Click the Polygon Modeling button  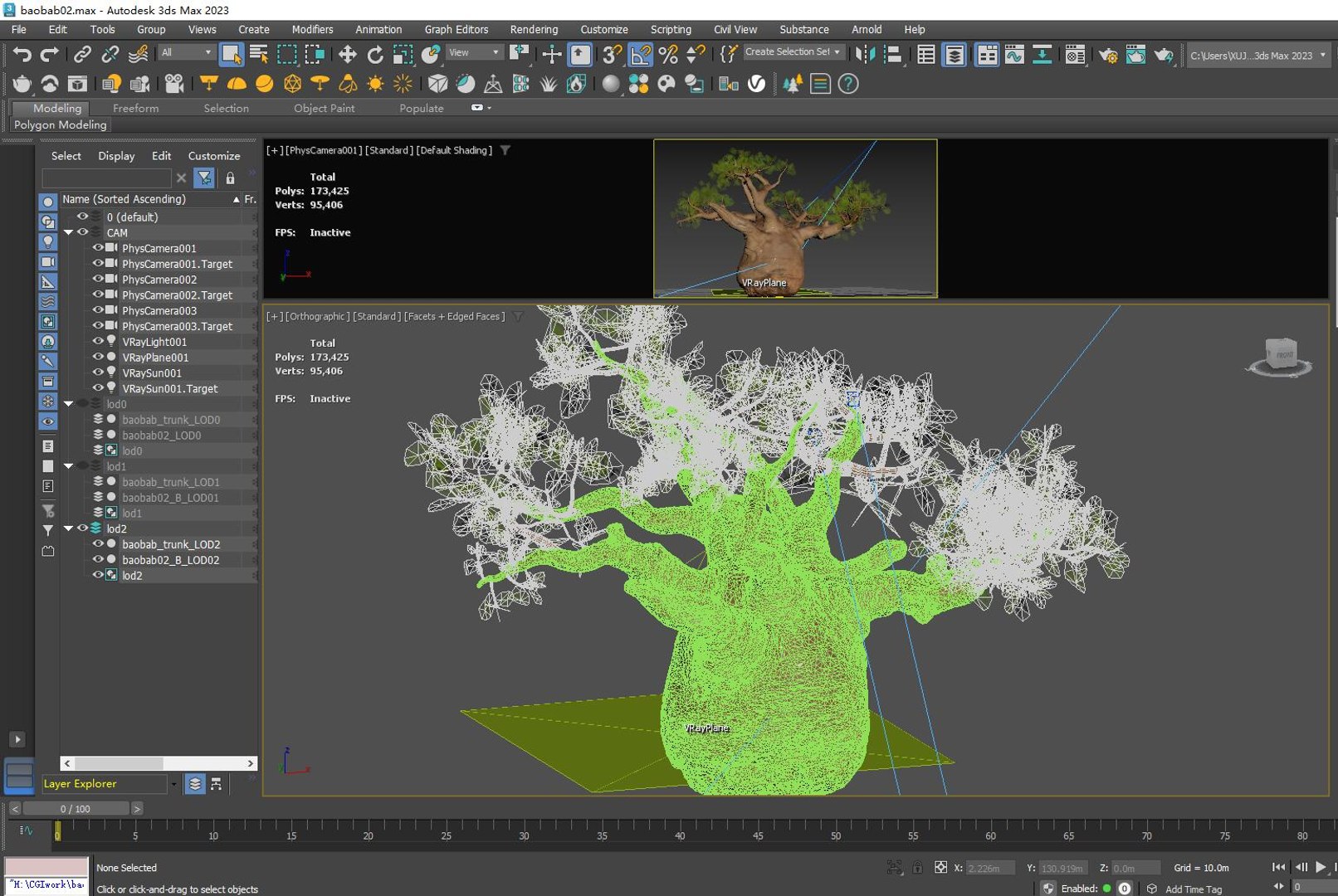61,125
